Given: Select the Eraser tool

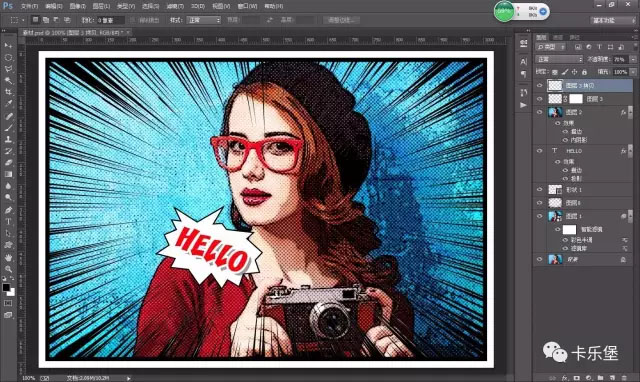Looking at the screenshot, I should (x=8, y=162).
